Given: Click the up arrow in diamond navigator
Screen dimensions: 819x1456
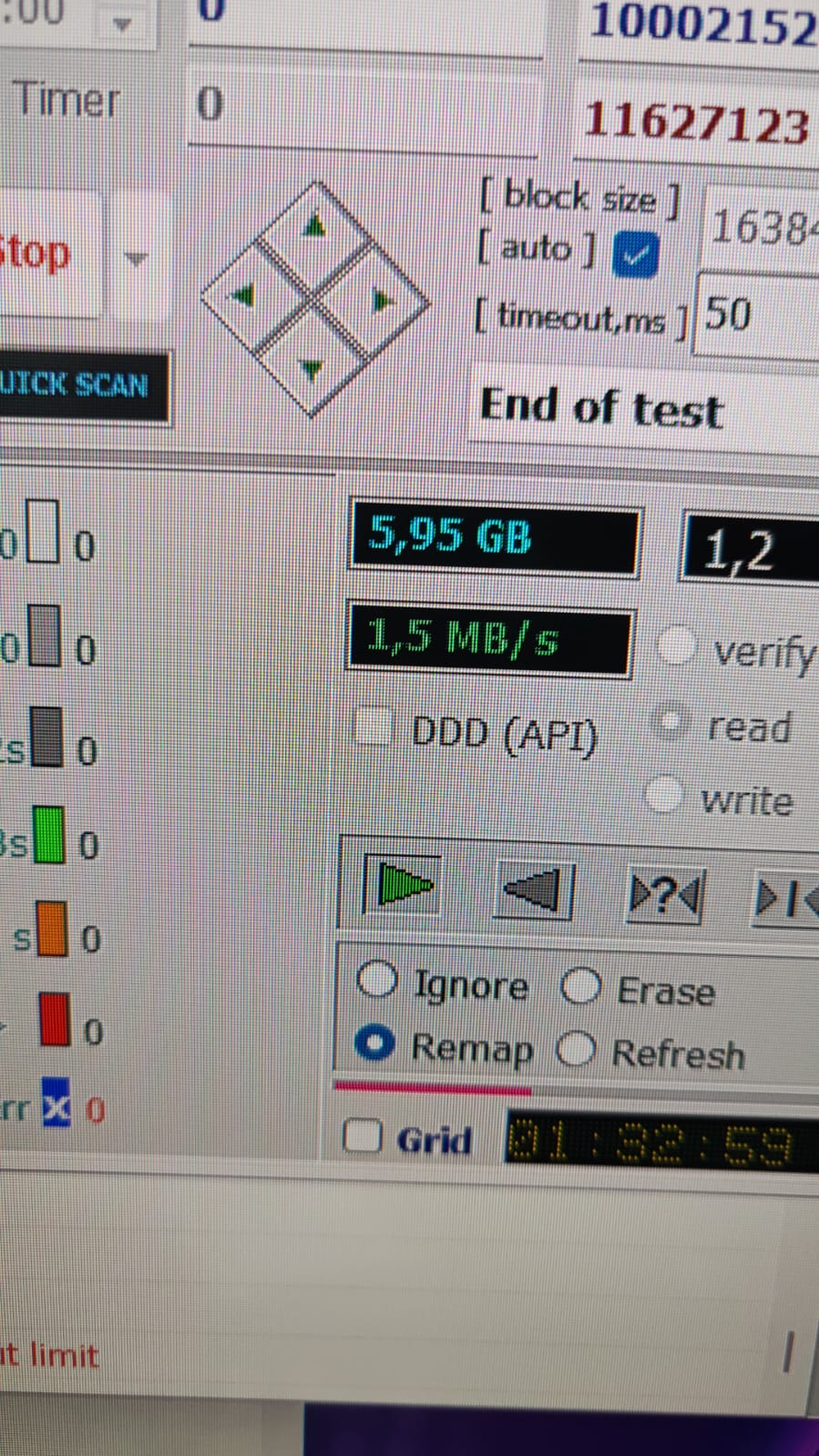Looking at the screenshot, I should (x=314, y=225).
